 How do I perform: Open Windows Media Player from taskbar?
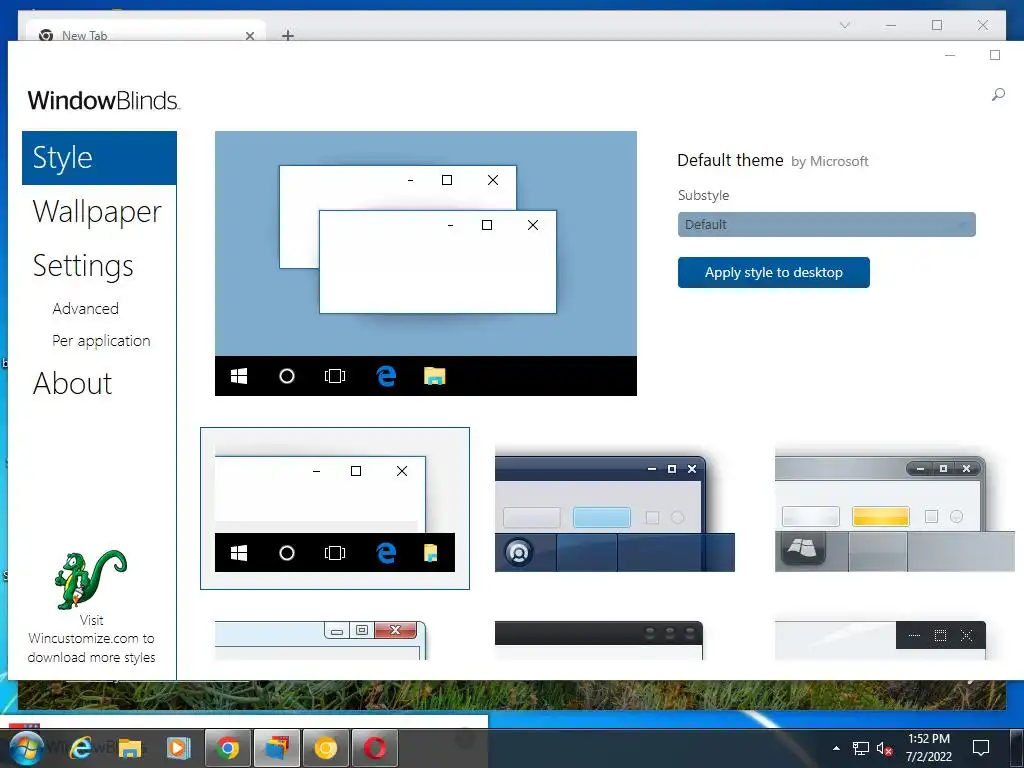[x=178, y=748]
